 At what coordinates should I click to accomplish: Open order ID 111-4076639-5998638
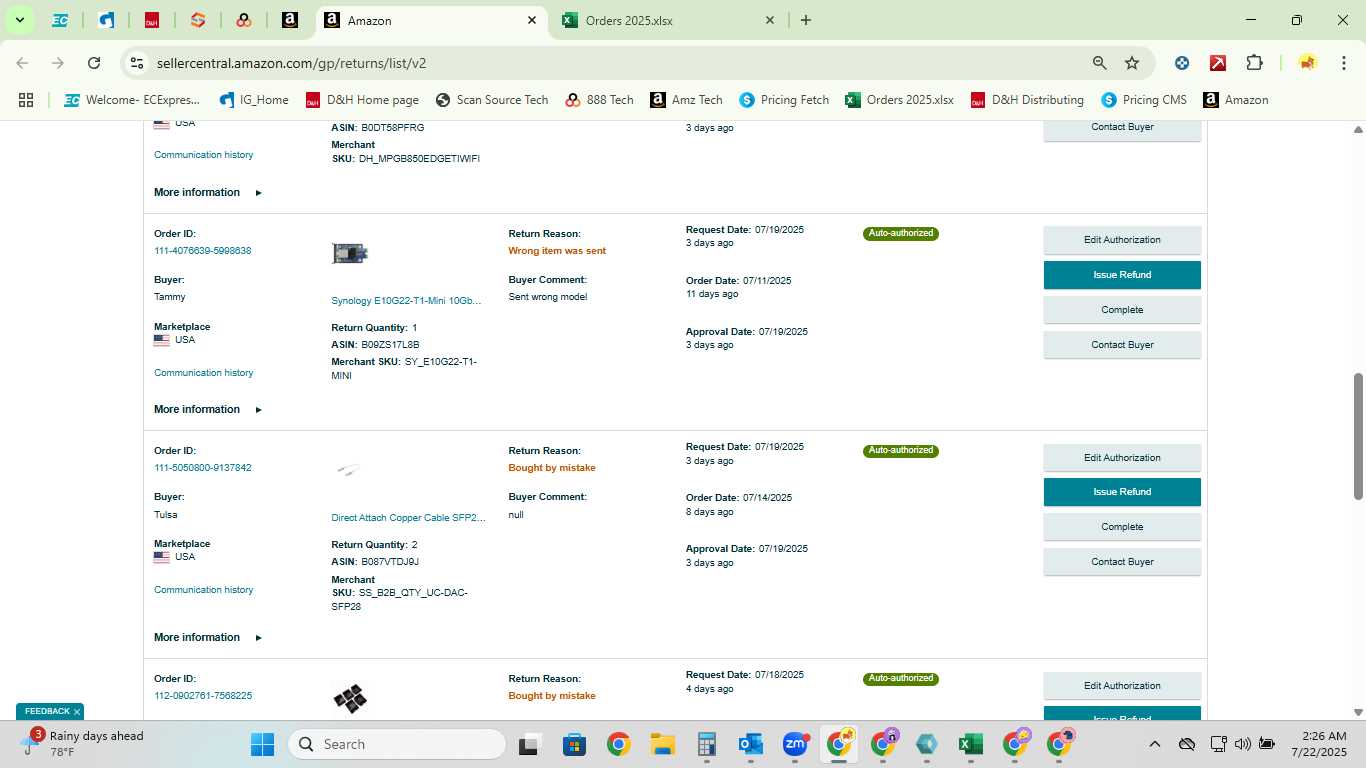[x=203, y=251]
